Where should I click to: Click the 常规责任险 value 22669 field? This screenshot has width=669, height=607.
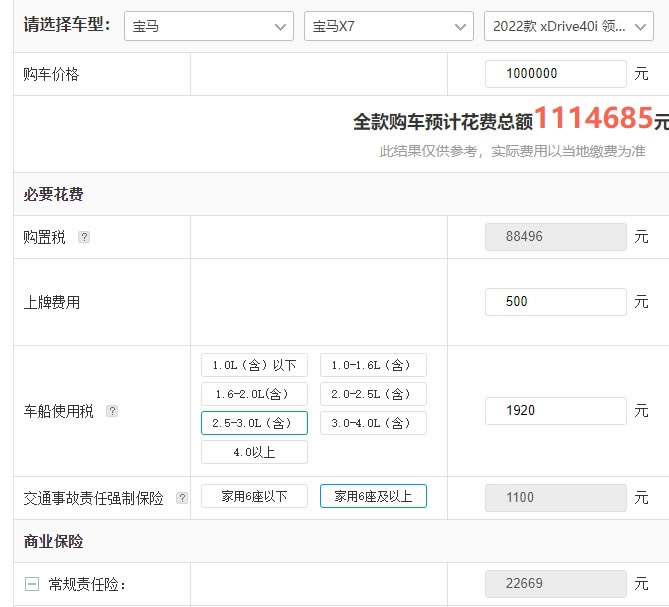(x=556, y=584)
